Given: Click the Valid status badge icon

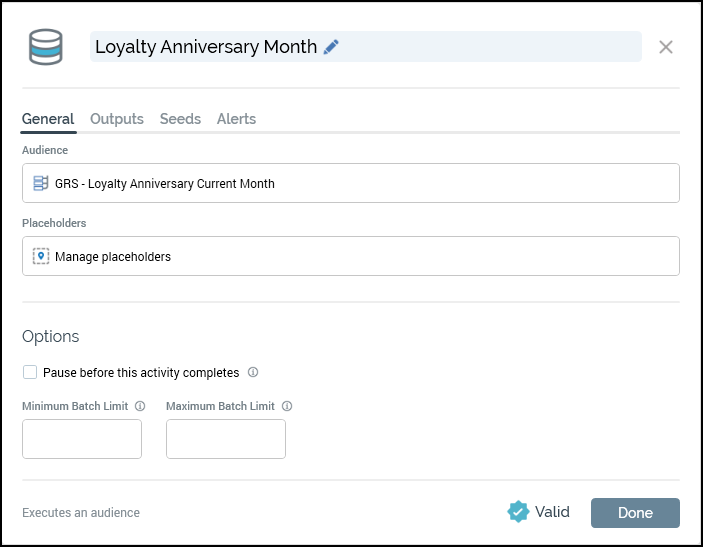Looking at the screenshot, I should point(518,512).
